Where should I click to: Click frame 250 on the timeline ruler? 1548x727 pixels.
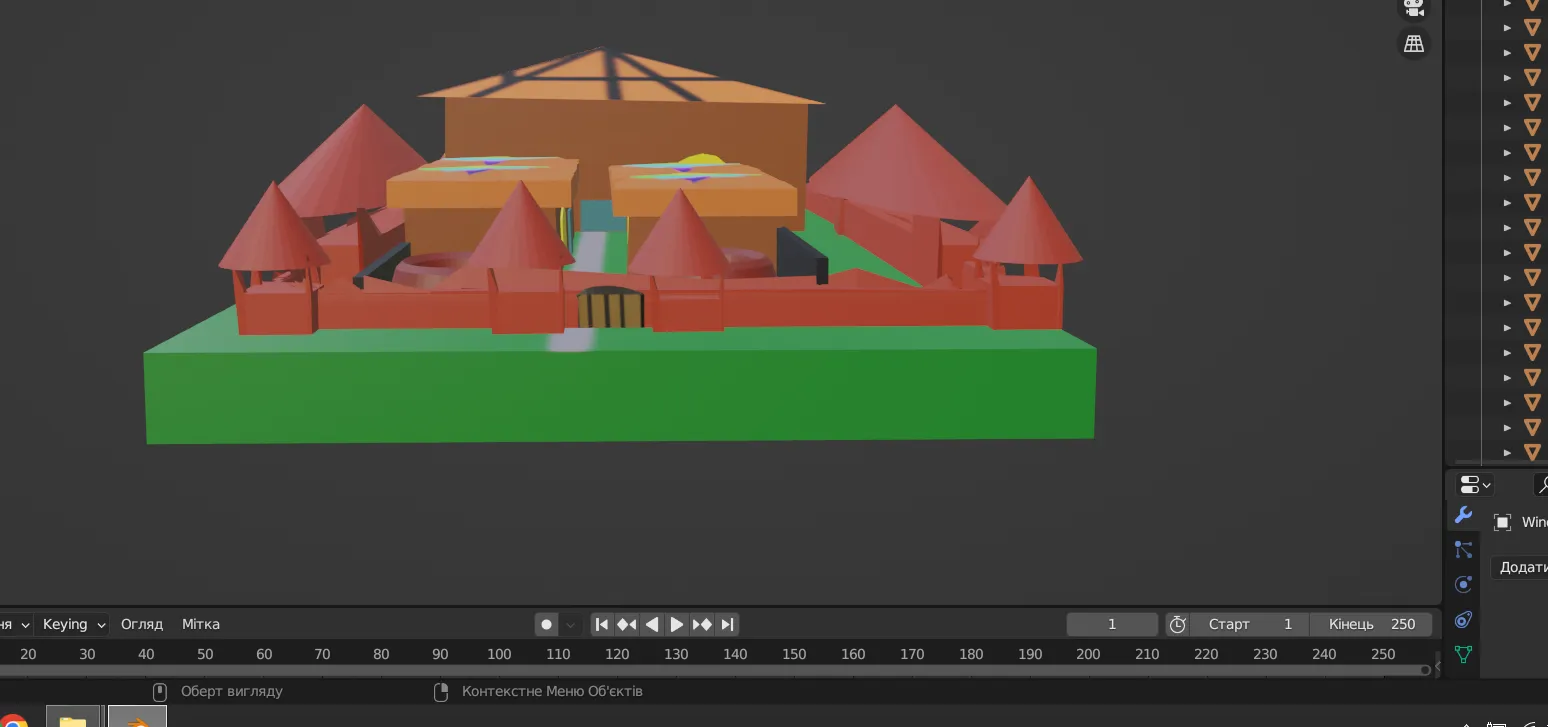tap(1383, 654)
